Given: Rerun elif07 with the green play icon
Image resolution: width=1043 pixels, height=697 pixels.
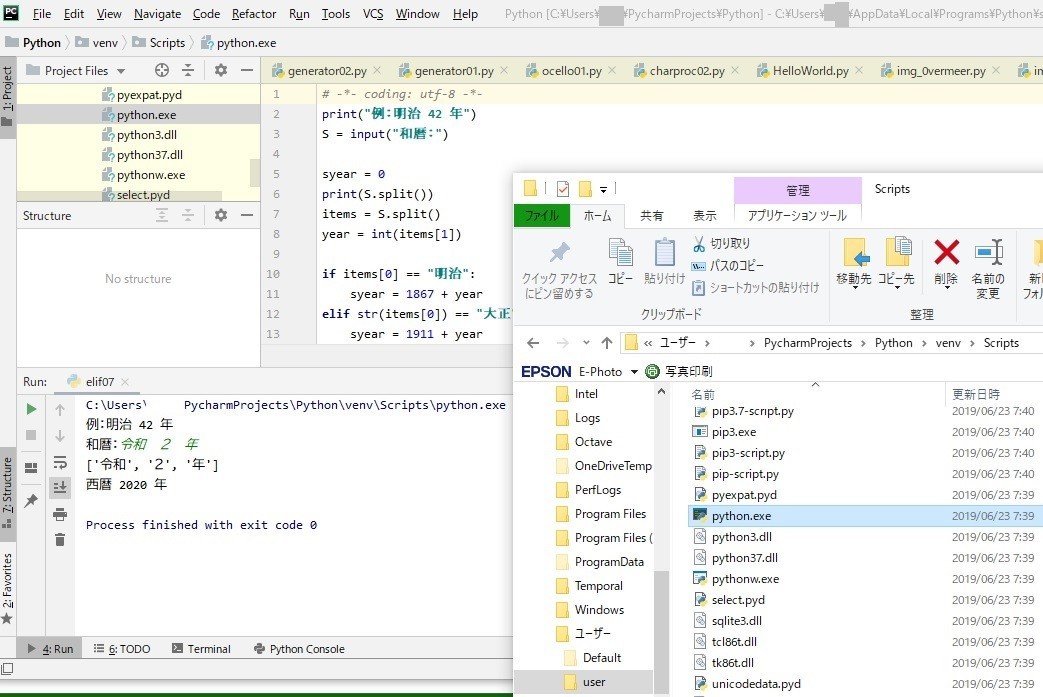Looking at the screenshot, I should coord(31,409).
